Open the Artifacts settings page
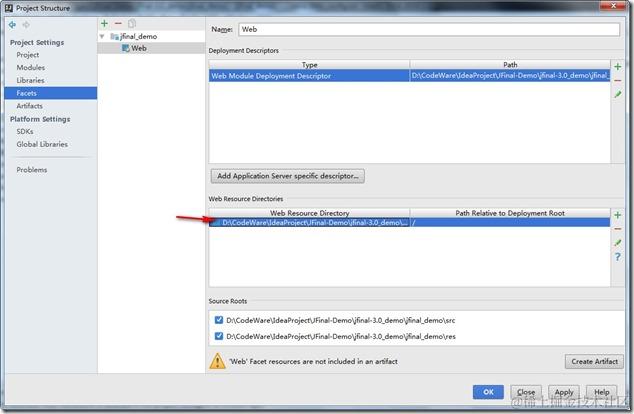 30,106
